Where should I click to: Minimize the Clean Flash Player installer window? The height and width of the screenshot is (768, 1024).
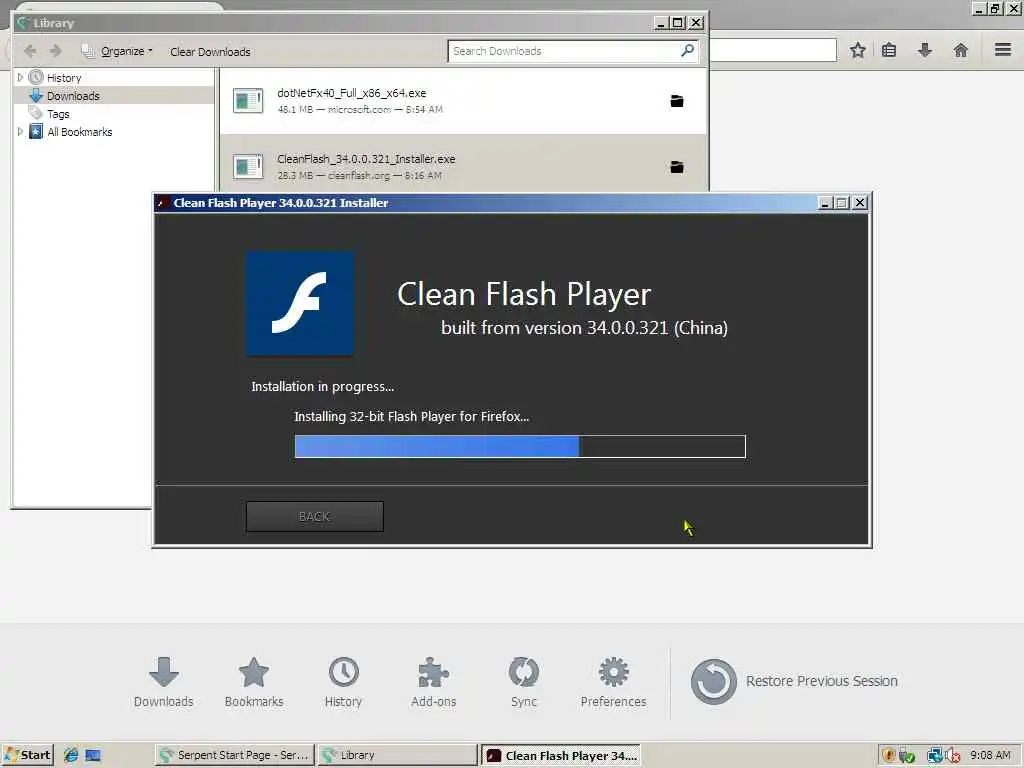click(x=825, y=203)
